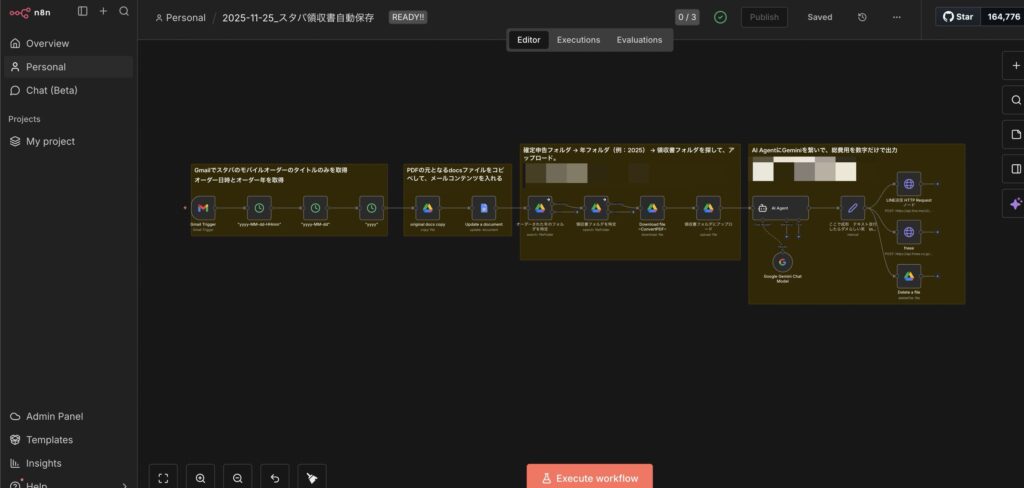Switch to the Evaluations tab
1024x488 pixels.
tap(639, 40)
